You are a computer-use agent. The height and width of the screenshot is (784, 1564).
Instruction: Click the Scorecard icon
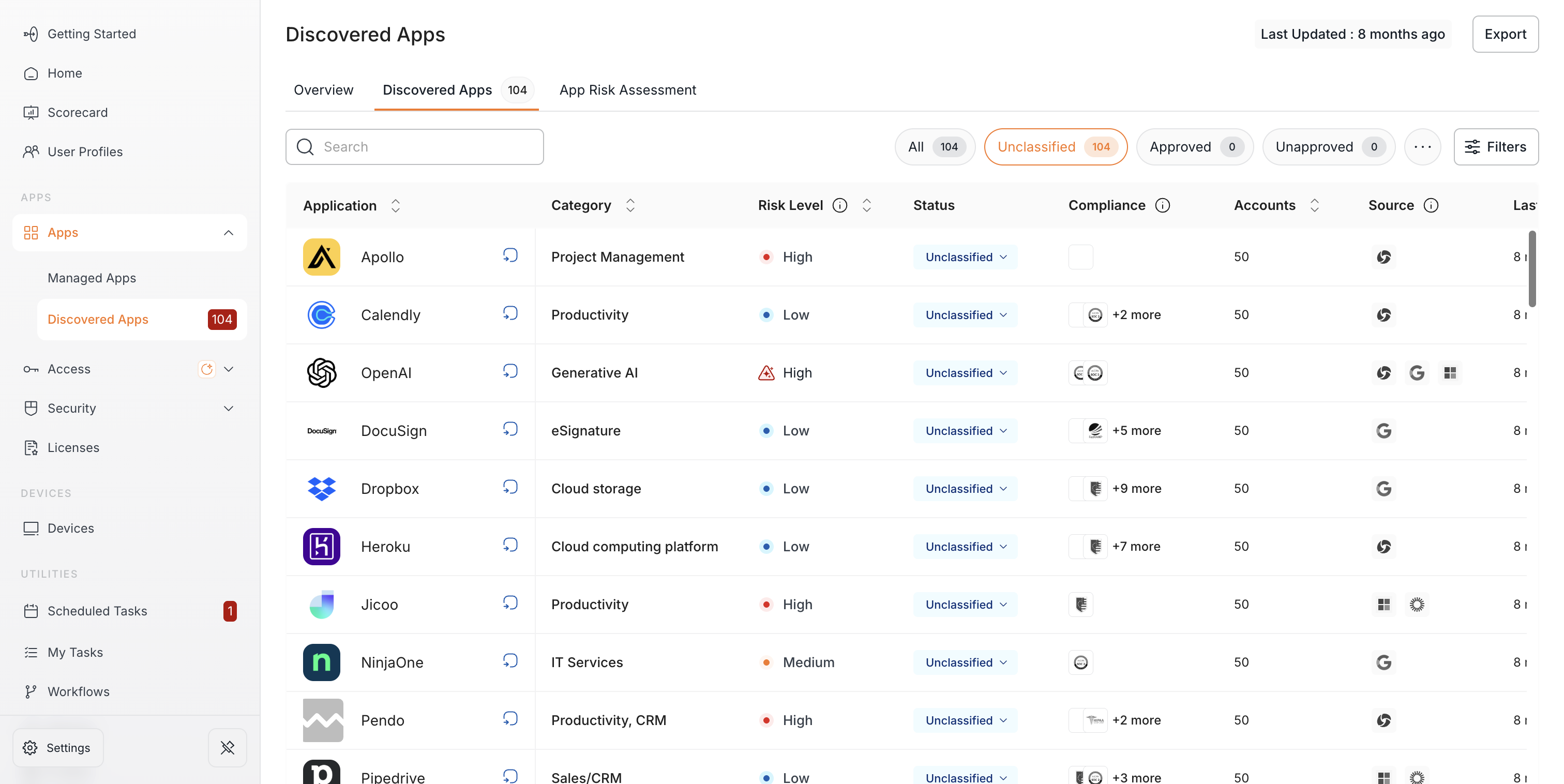point(31,112)
